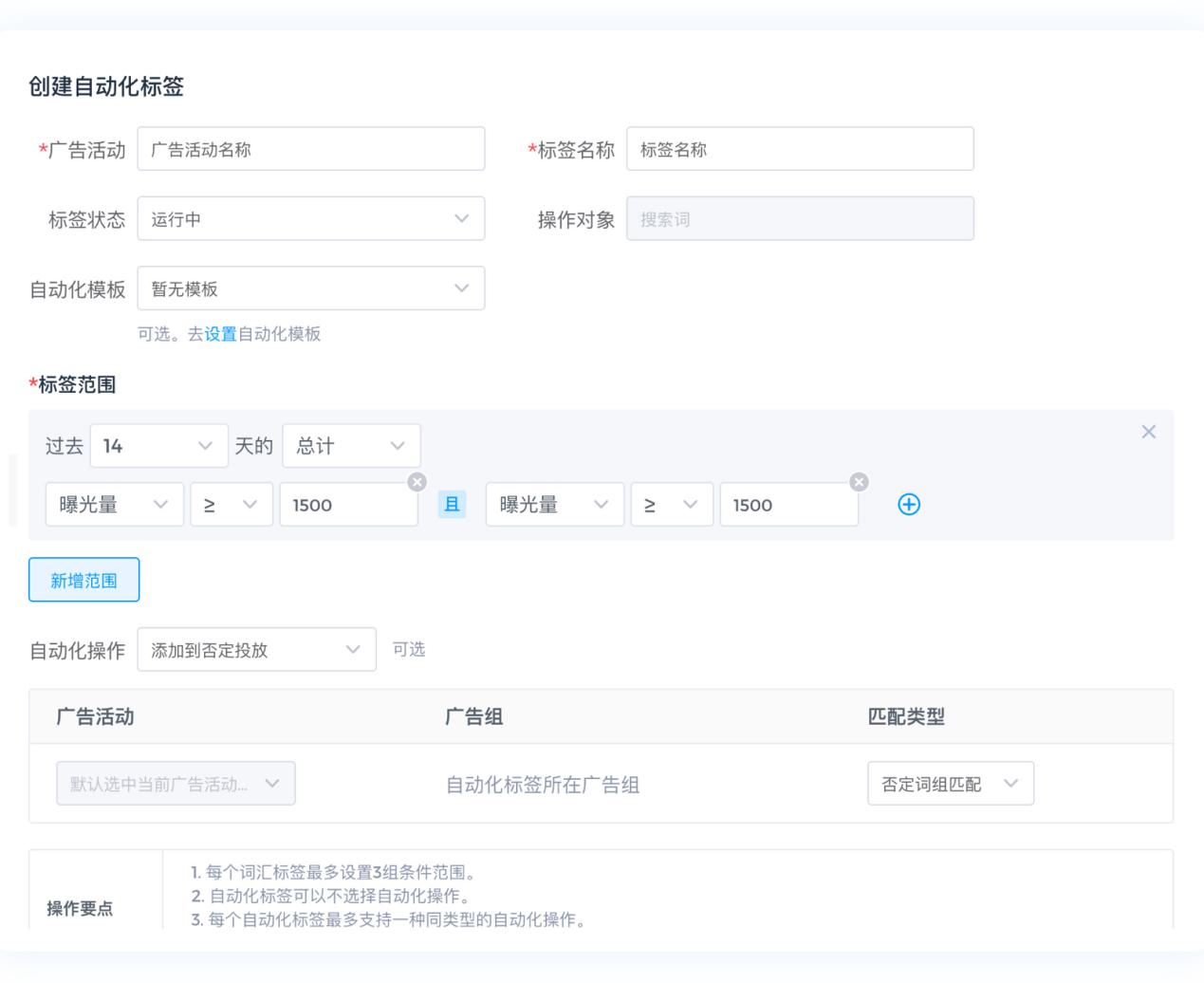The width and height of the screenshot is (1204, 983).
Task: Open the second ≥ comparison operator dropdown
Action: 671,505
